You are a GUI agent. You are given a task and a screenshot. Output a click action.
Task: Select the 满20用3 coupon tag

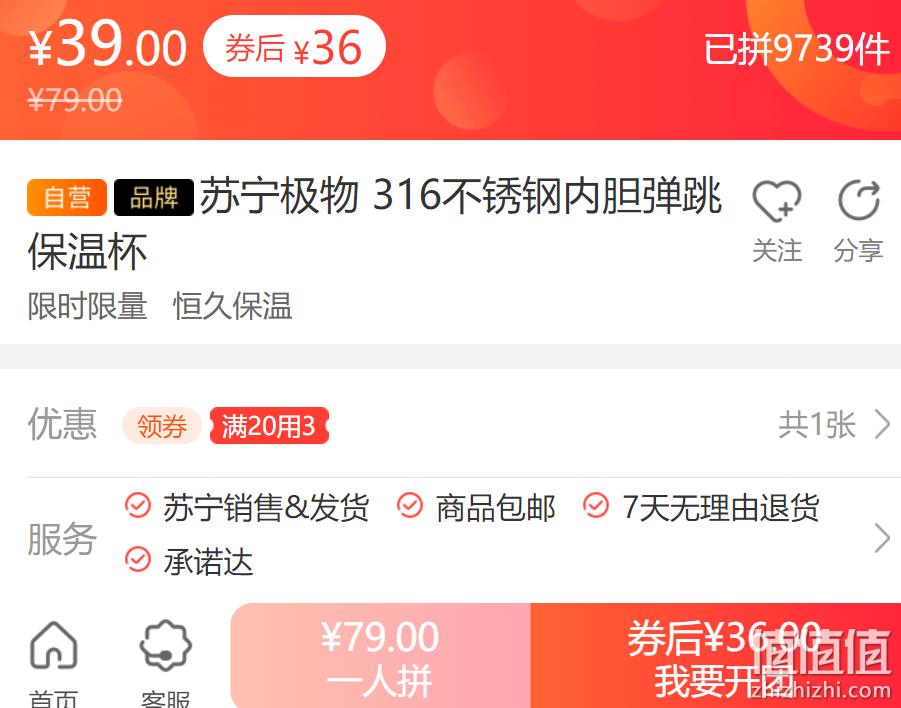(269, 426)
